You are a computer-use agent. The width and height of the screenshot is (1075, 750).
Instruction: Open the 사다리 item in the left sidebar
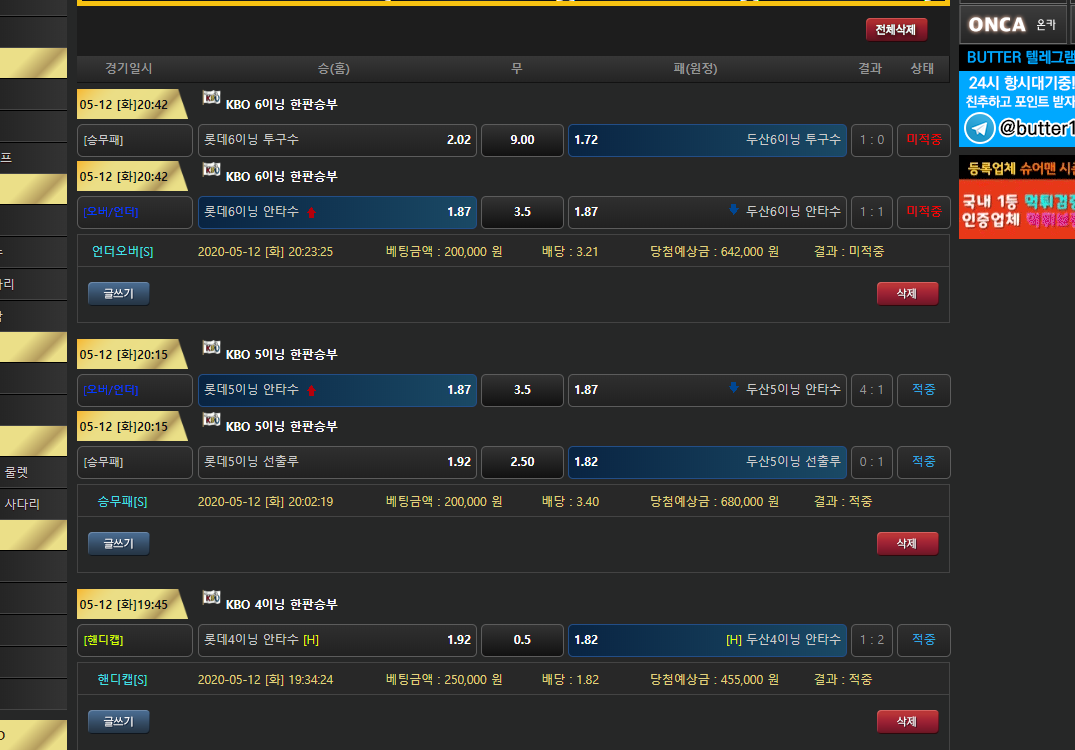[x=23, y=504]
